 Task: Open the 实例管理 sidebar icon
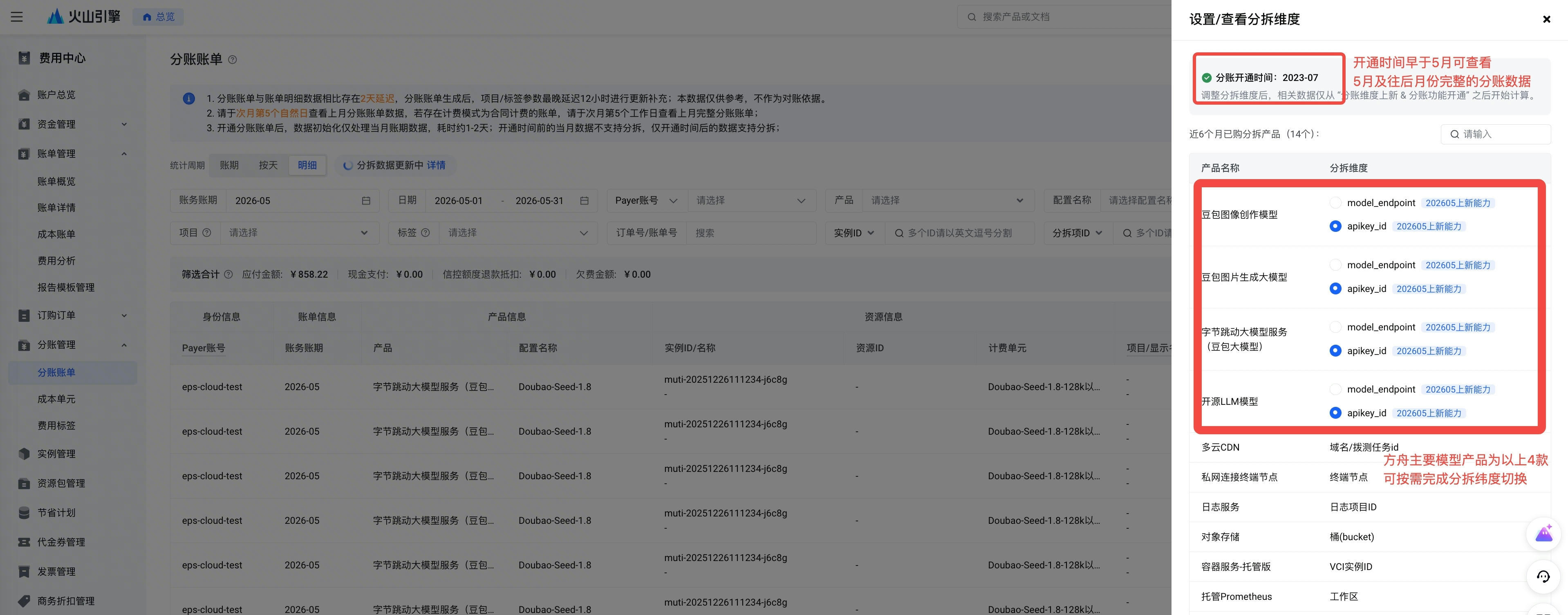[x=24, y=453]
